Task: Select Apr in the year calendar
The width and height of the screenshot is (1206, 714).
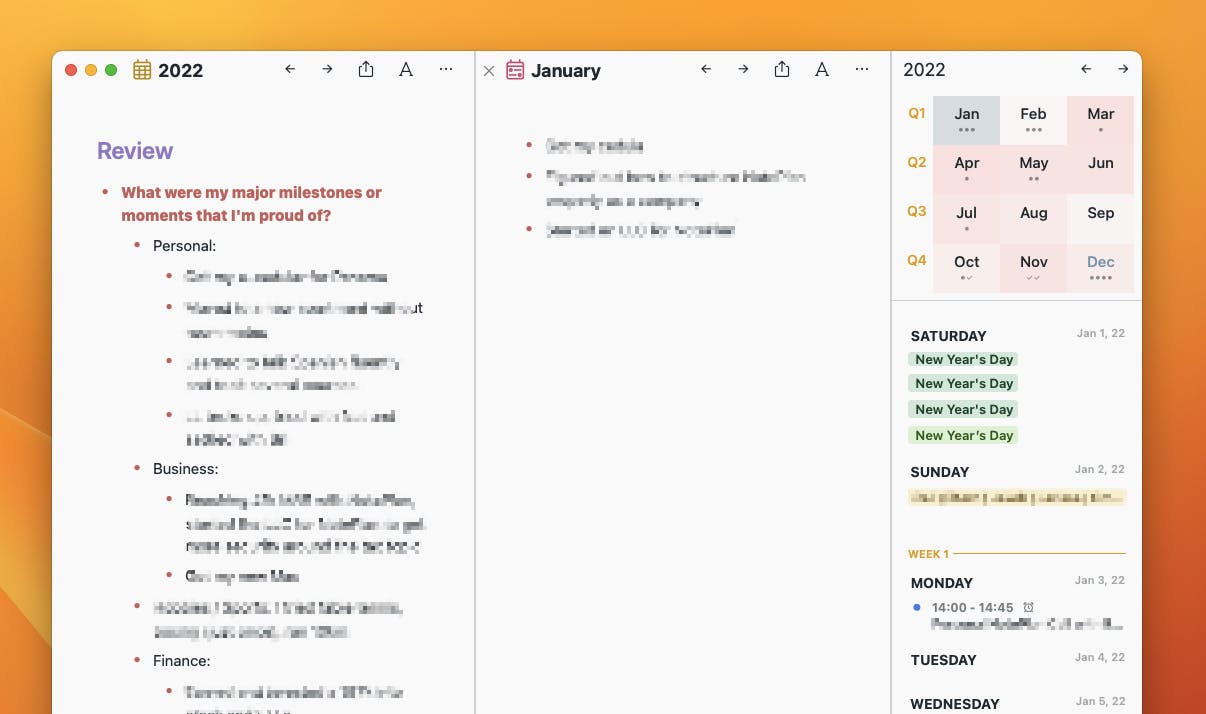Action: tap(966, 169)
